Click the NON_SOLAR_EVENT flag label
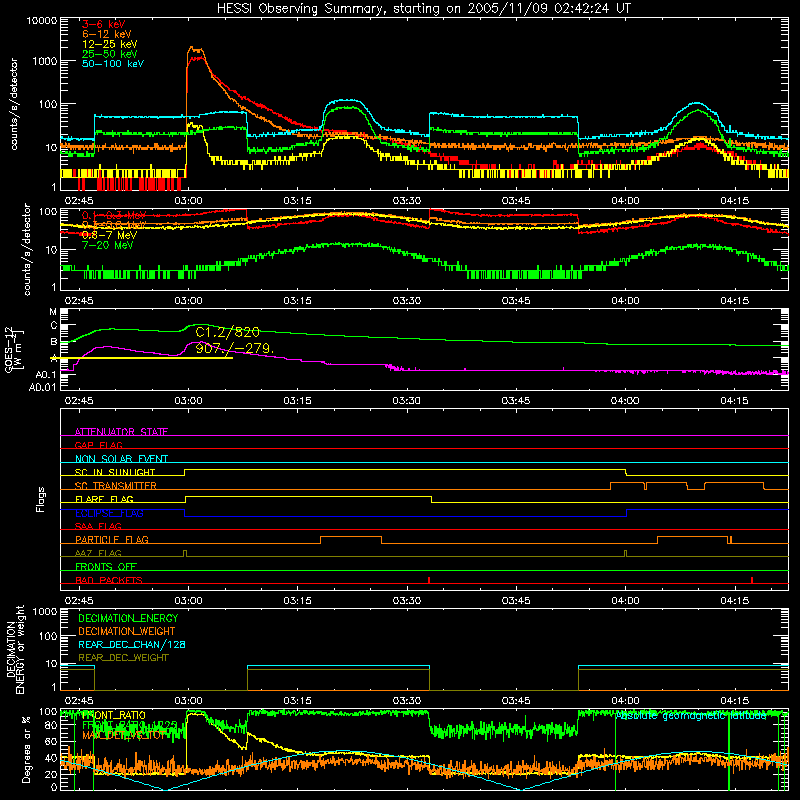 coord(121,459)
